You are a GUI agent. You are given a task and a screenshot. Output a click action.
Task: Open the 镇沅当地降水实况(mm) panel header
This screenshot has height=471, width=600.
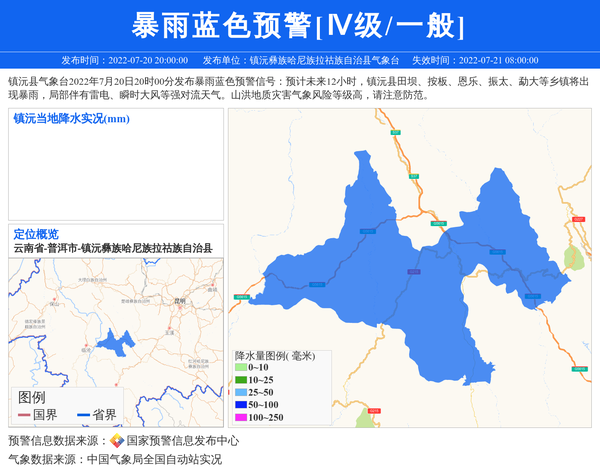pyautogui.click(x=72, y=119)
